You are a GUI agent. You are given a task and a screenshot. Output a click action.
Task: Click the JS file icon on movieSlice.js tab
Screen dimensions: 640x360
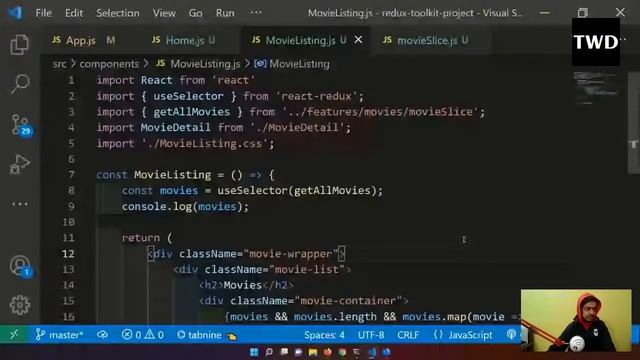coord(387,40)
